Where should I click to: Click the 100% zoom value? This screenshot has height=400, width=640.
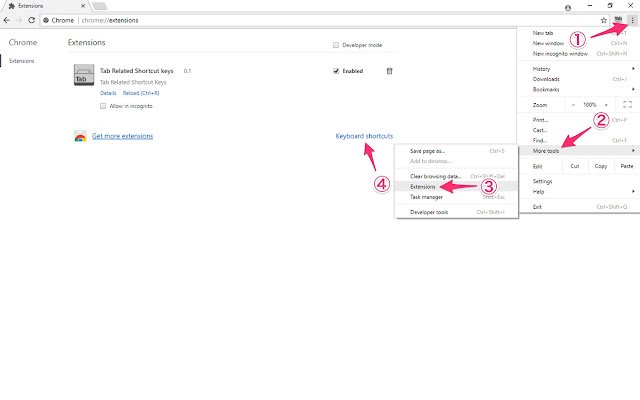(589, 105)
